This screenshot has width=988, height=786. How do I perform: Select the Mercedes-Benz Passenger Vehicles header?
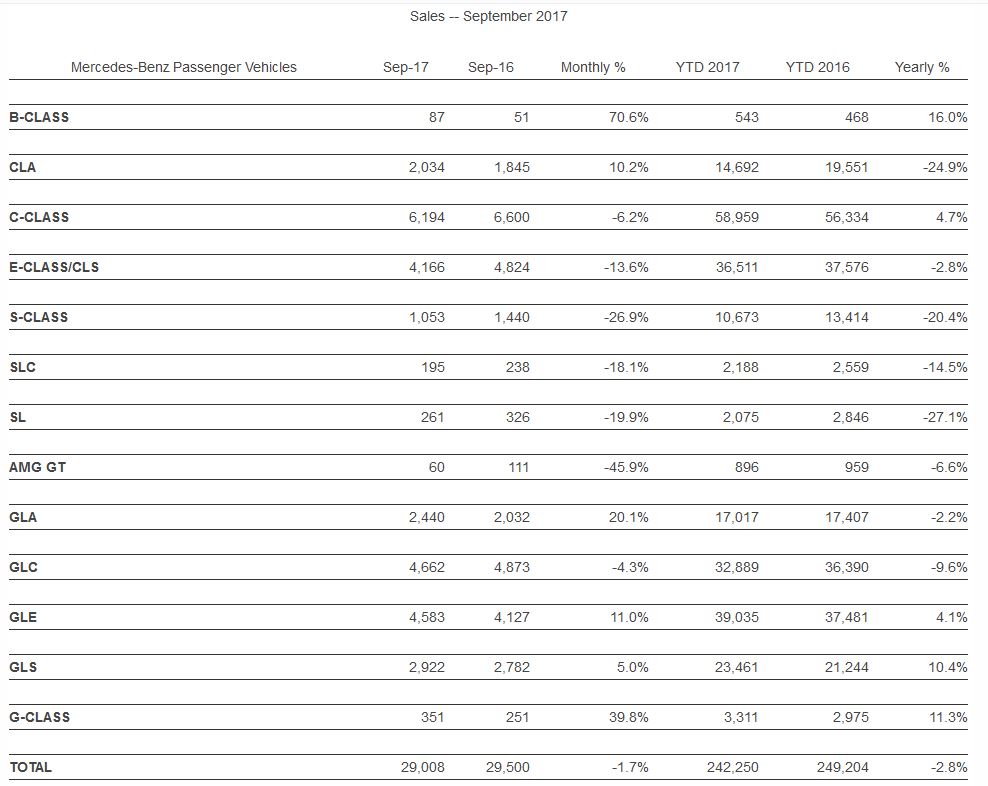(x=184, y=67)
